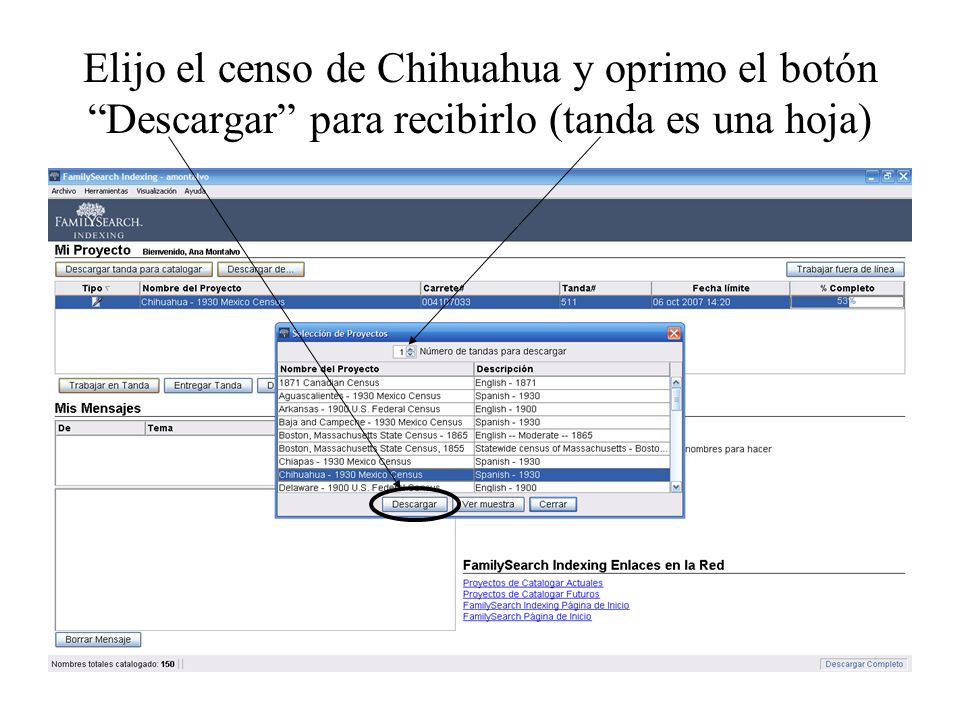Image resolution: width=960 pixels, height=720 pixels.
Task: Close the Selección de Proyectos dialog
Action: pyautogui.click(x=674, y=334)
